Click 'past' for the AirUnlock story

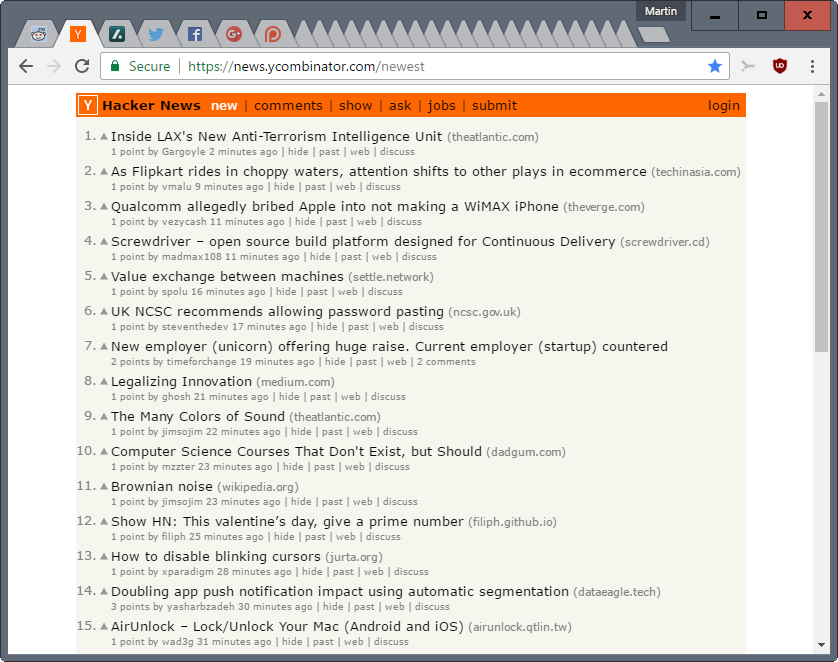(x=323, y=642)
